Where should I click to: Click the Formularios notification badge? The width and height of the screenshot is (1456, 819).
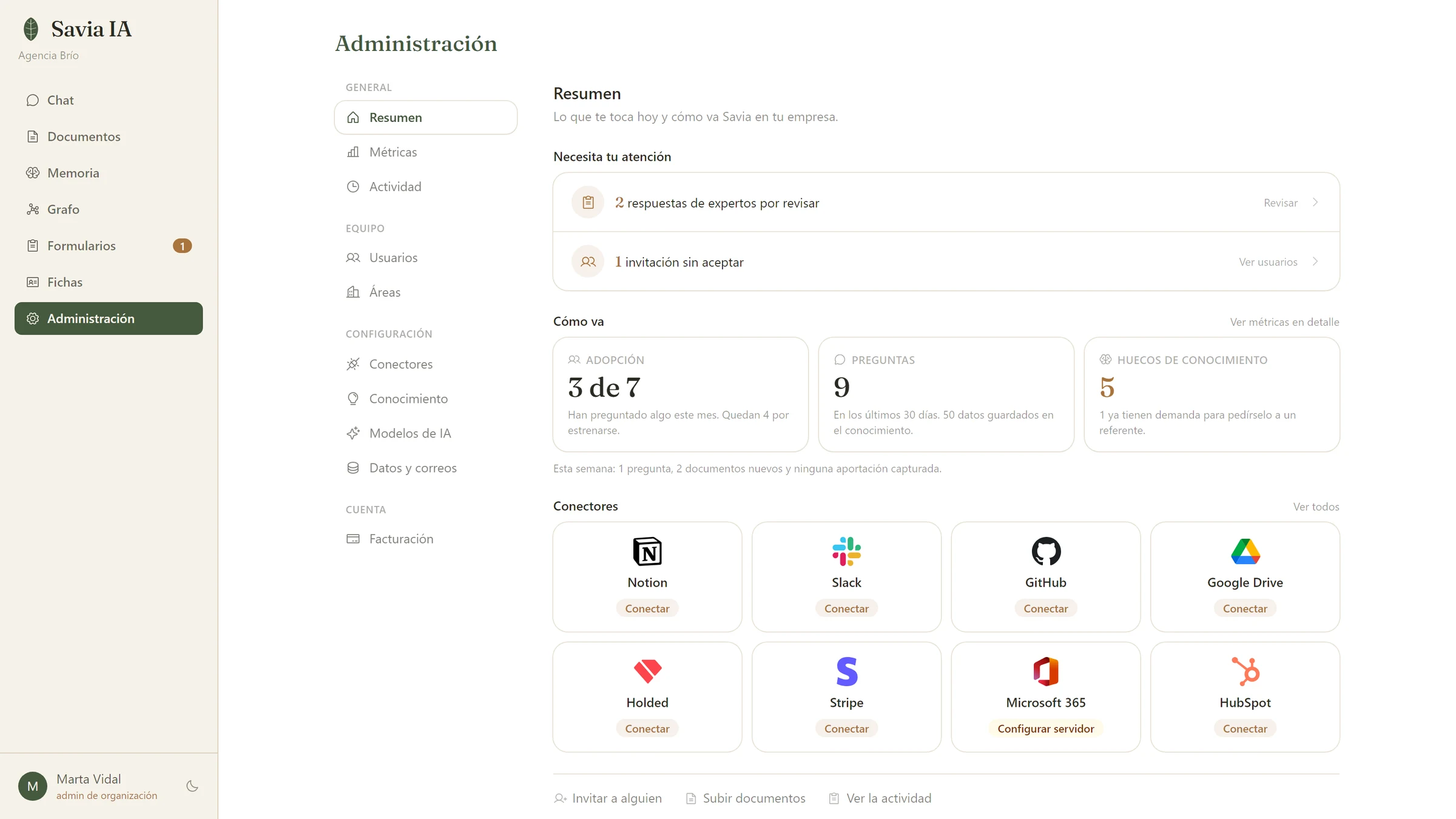(x=182, y=246)
